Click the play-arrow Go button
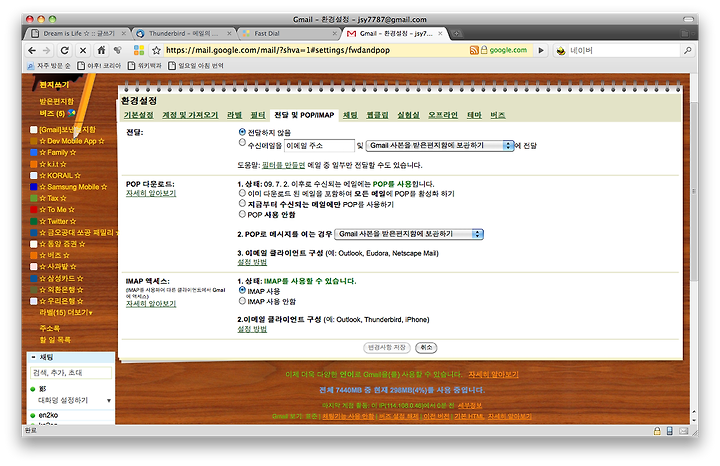This screenshot has width=720, height=466. pyautogui.click(x=541, y=50)
